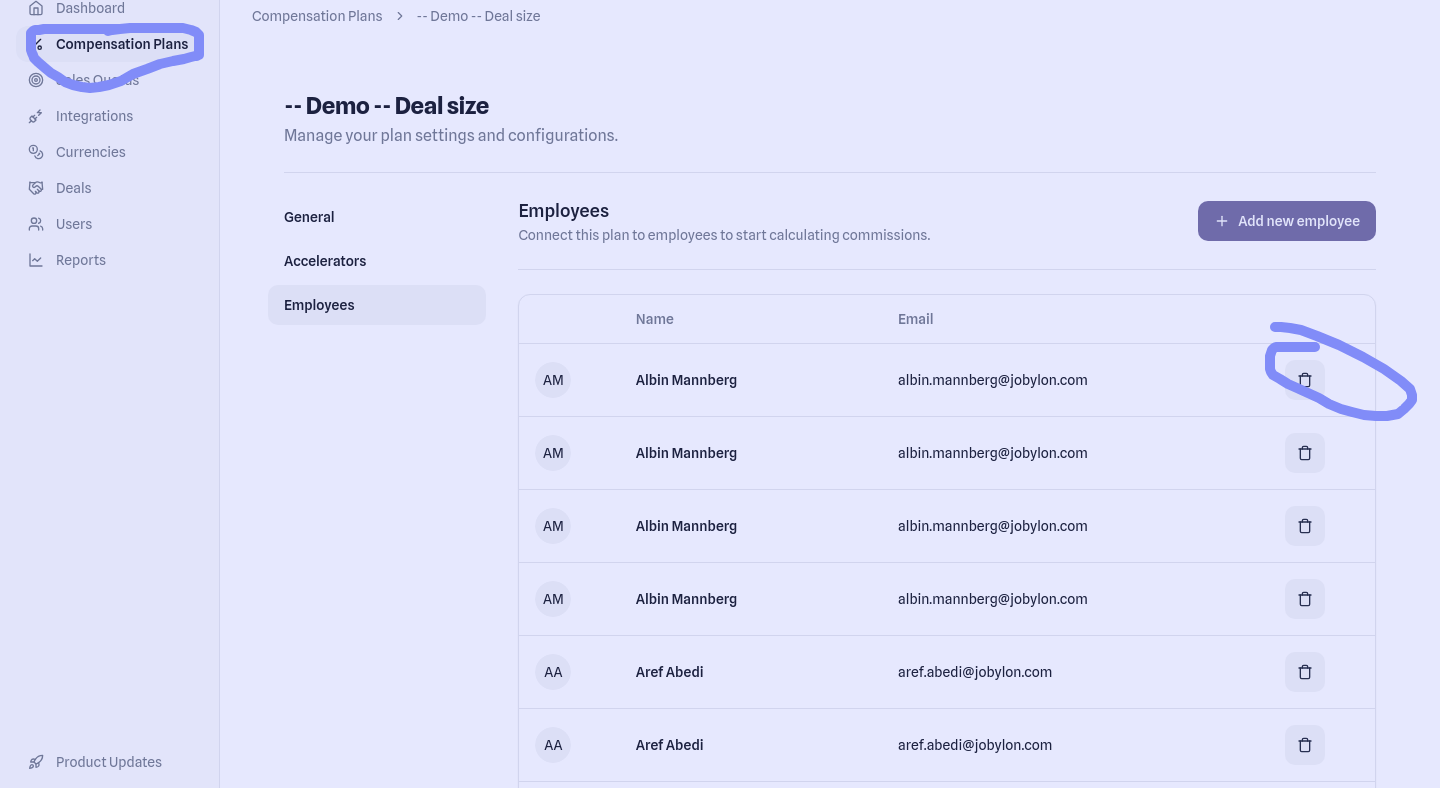Open the Accelerators tab

[x=325, y=261]
